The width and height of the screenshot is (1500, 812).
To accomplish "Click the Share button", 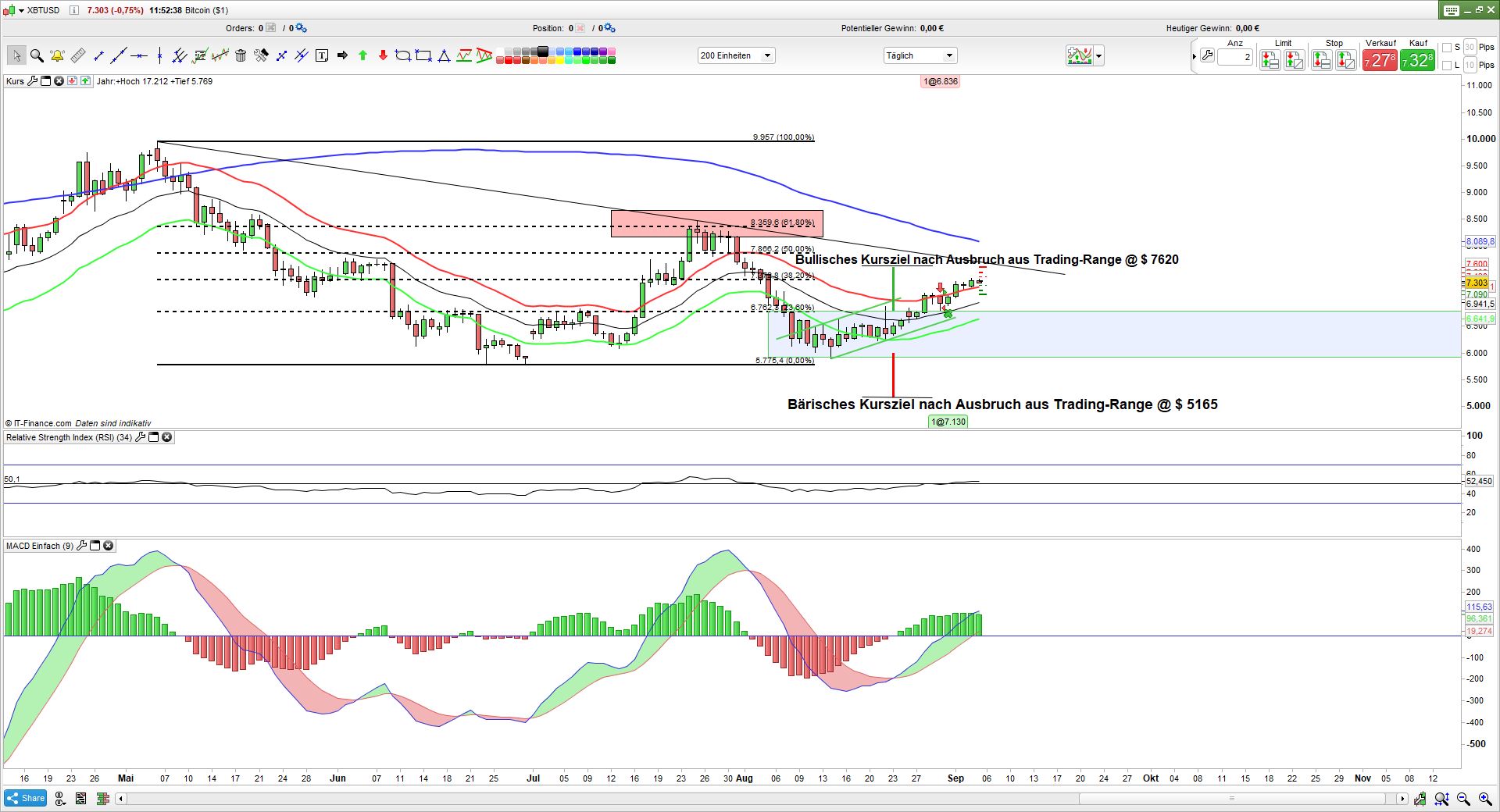I will coord(26,798).
